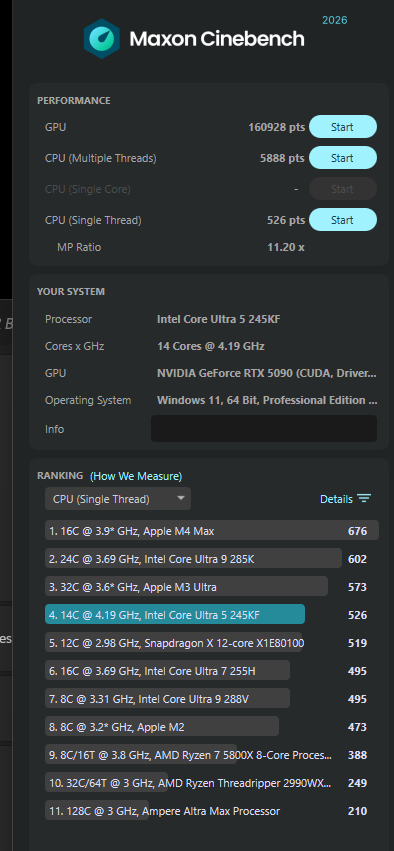Select the Ampere Altra Max Processor row
394x851 pixels.
(x=164, y=811)
